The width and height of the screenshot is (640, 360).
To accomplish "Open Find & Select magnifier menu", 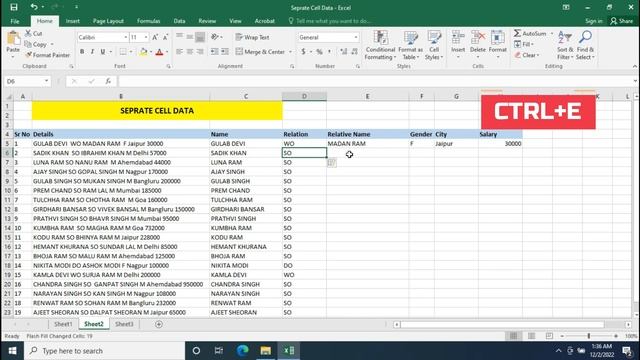I will click(x=585, y=45).
